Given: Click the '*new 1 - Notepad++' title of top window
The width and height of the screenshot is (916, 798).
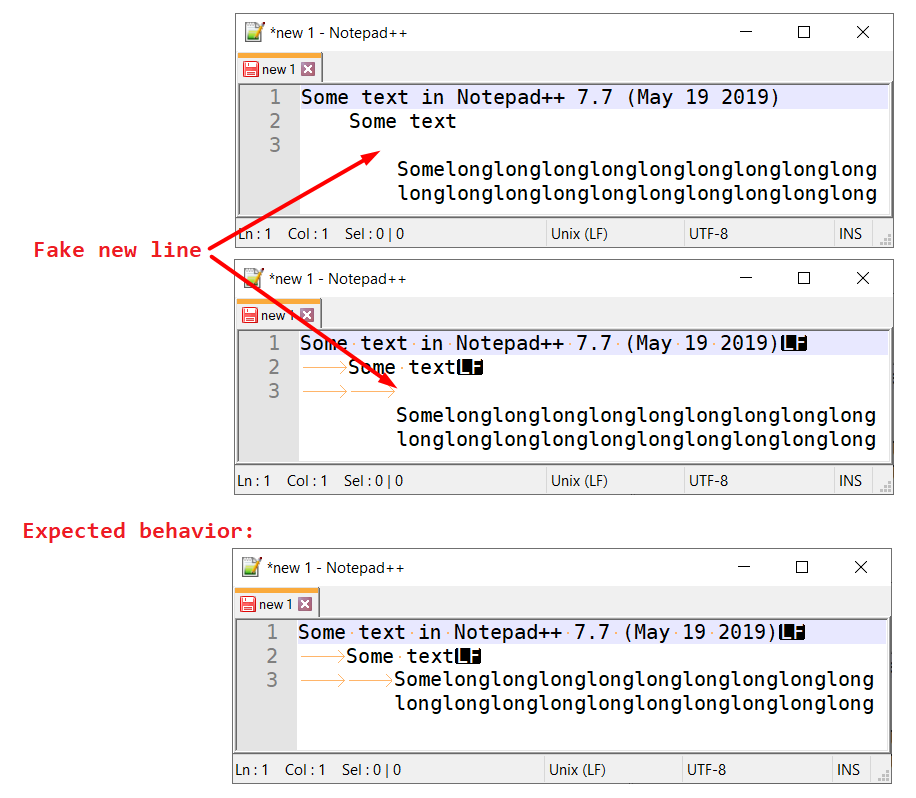Looking at the screenshot, I should pos(338,33).
